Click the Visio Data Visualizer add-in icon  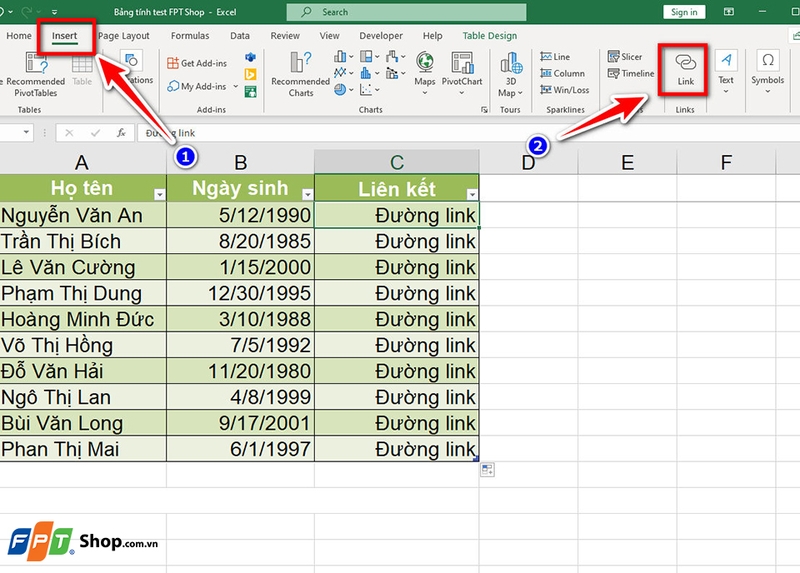(x=250, y=57)
